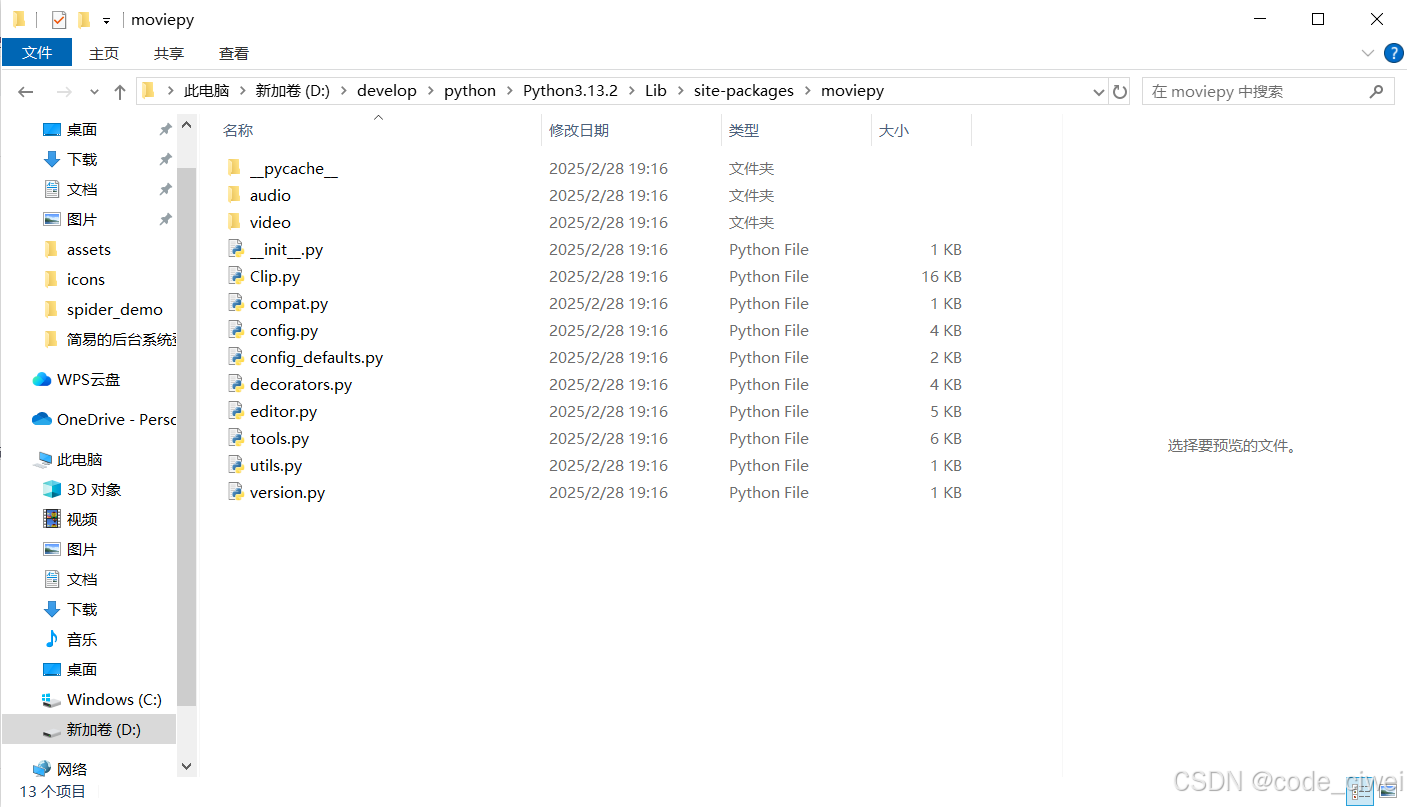Select 此电脑 in the sidebar
This screenshot has width=1408, height=807.
[x=68, y=459]
